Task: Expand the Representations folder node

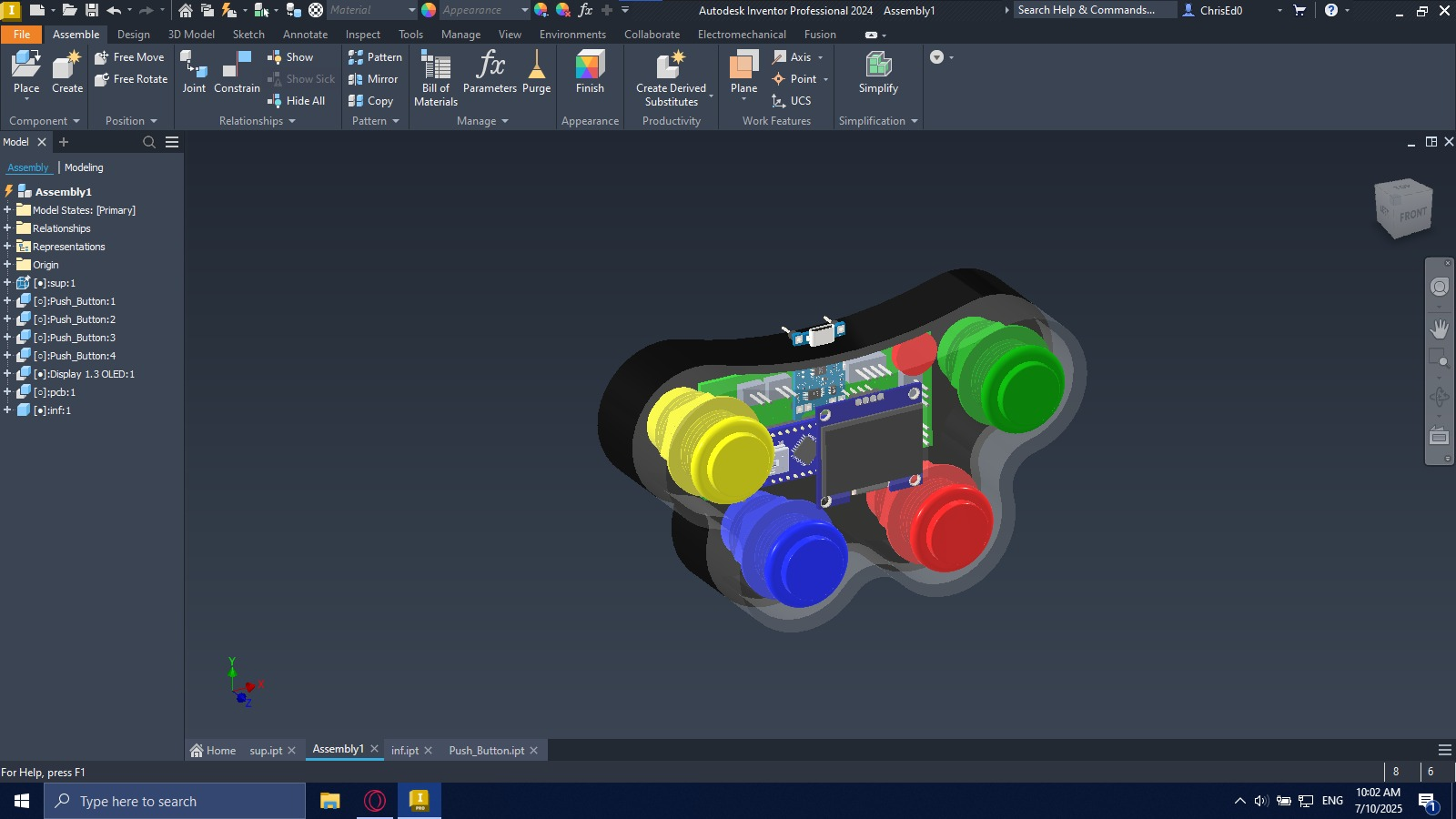Action: 7,247
